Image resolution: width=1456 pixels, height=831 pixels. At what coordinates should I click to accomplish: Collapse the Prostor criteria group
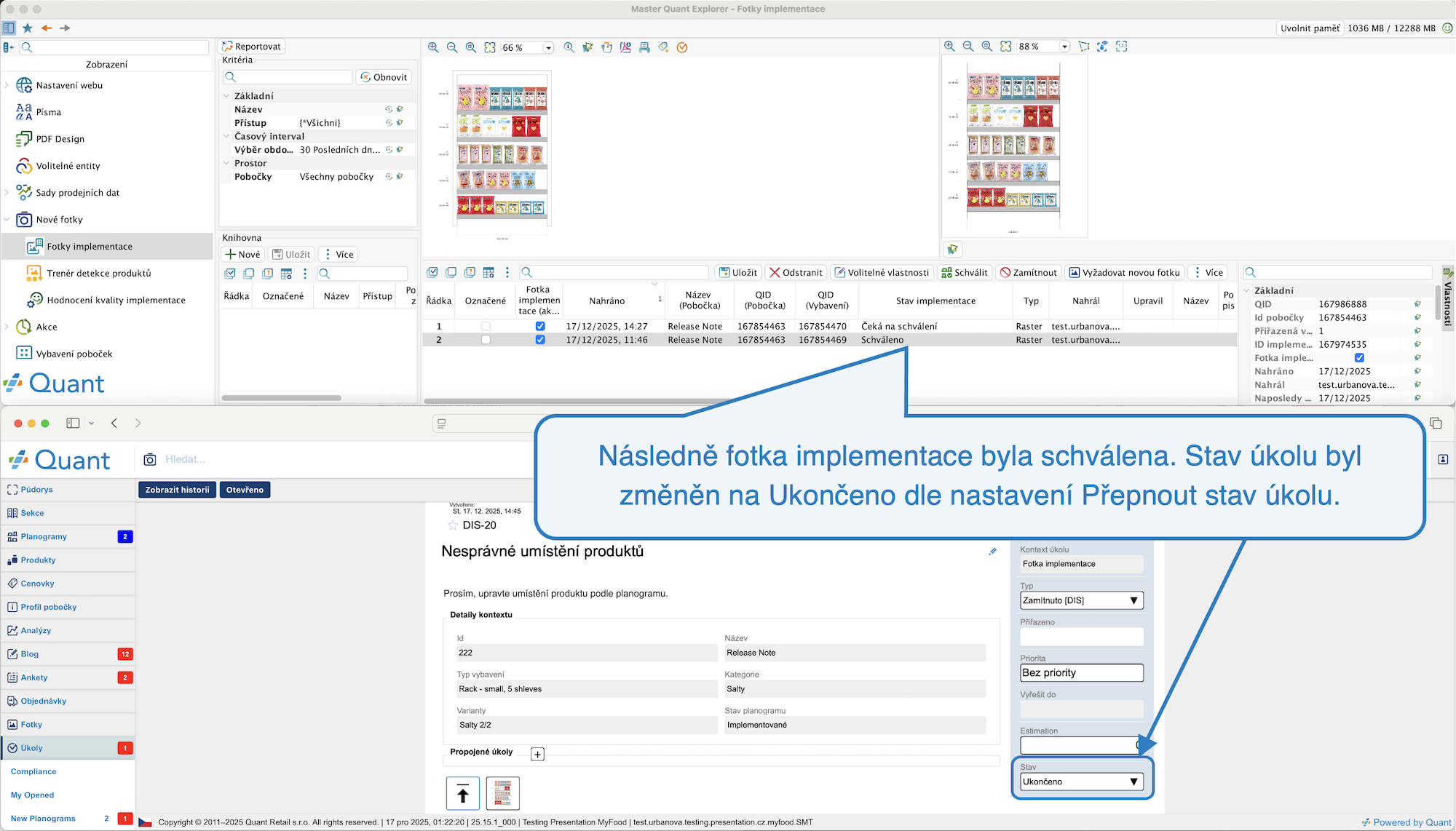226,163
